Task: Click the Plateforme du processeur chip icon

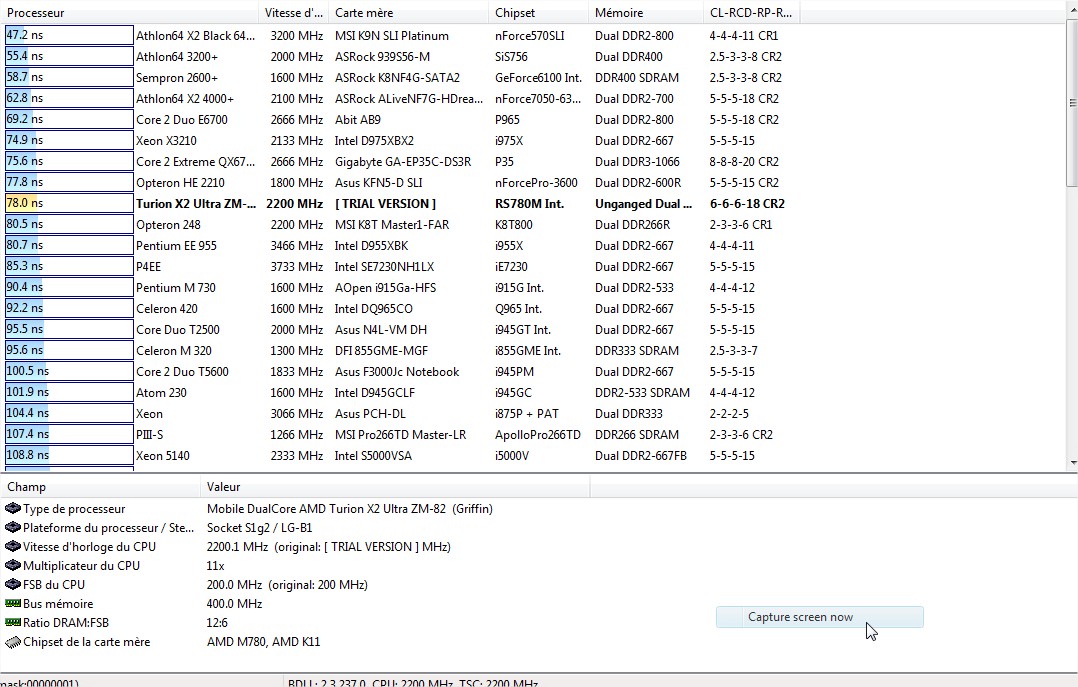Action: [x=12, y=527]
